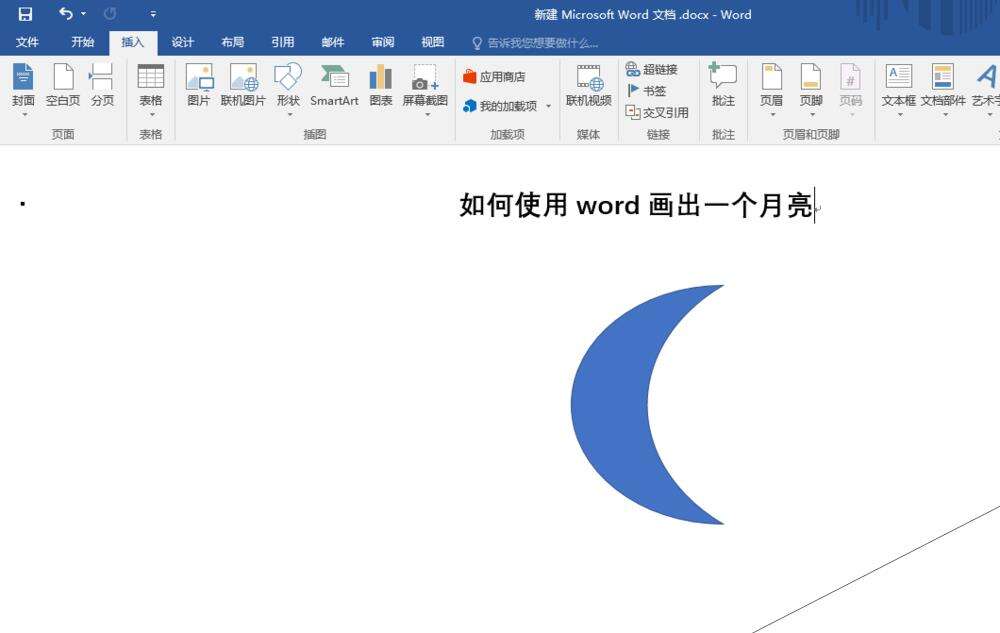
Task: Click the 我的加载项 button
Action: pyautogui.click(x=501, y=106)
